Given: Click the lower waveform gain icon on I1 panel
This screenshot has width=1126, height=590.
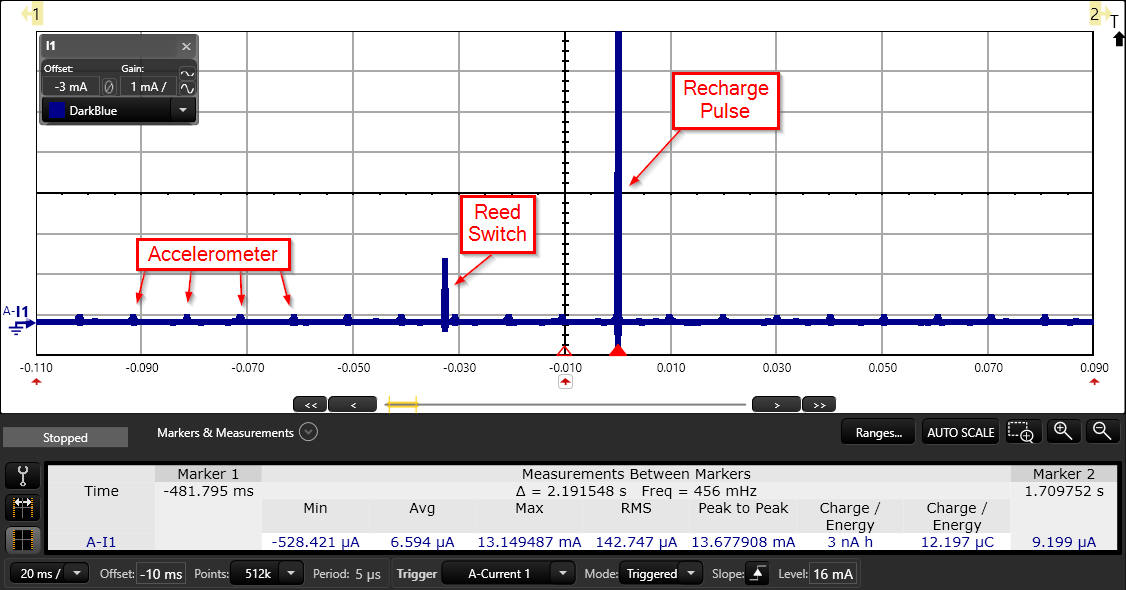Looking at the screenshot, I should point(186,90).
